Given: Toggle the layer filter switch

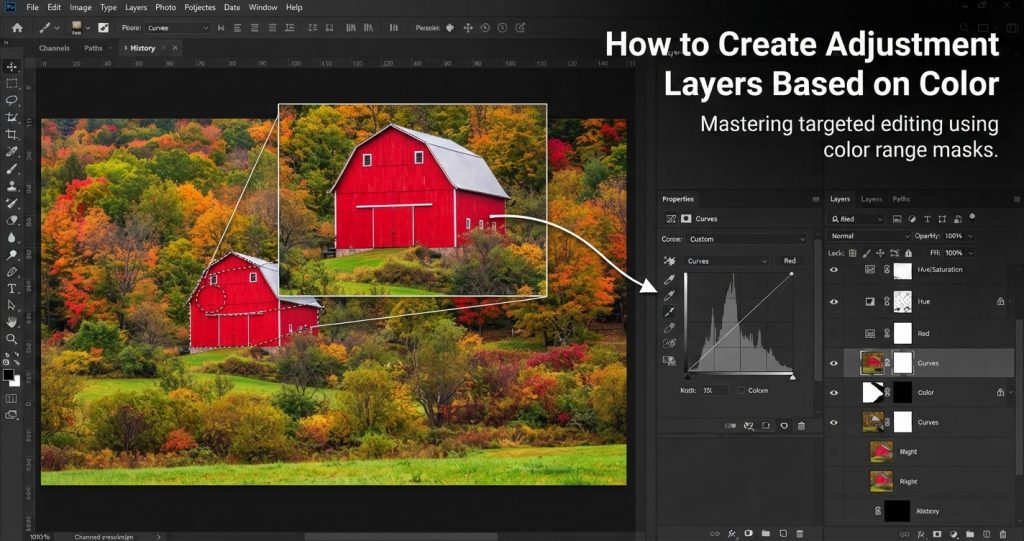Looking at the screenshot, I should coord(972,217).
